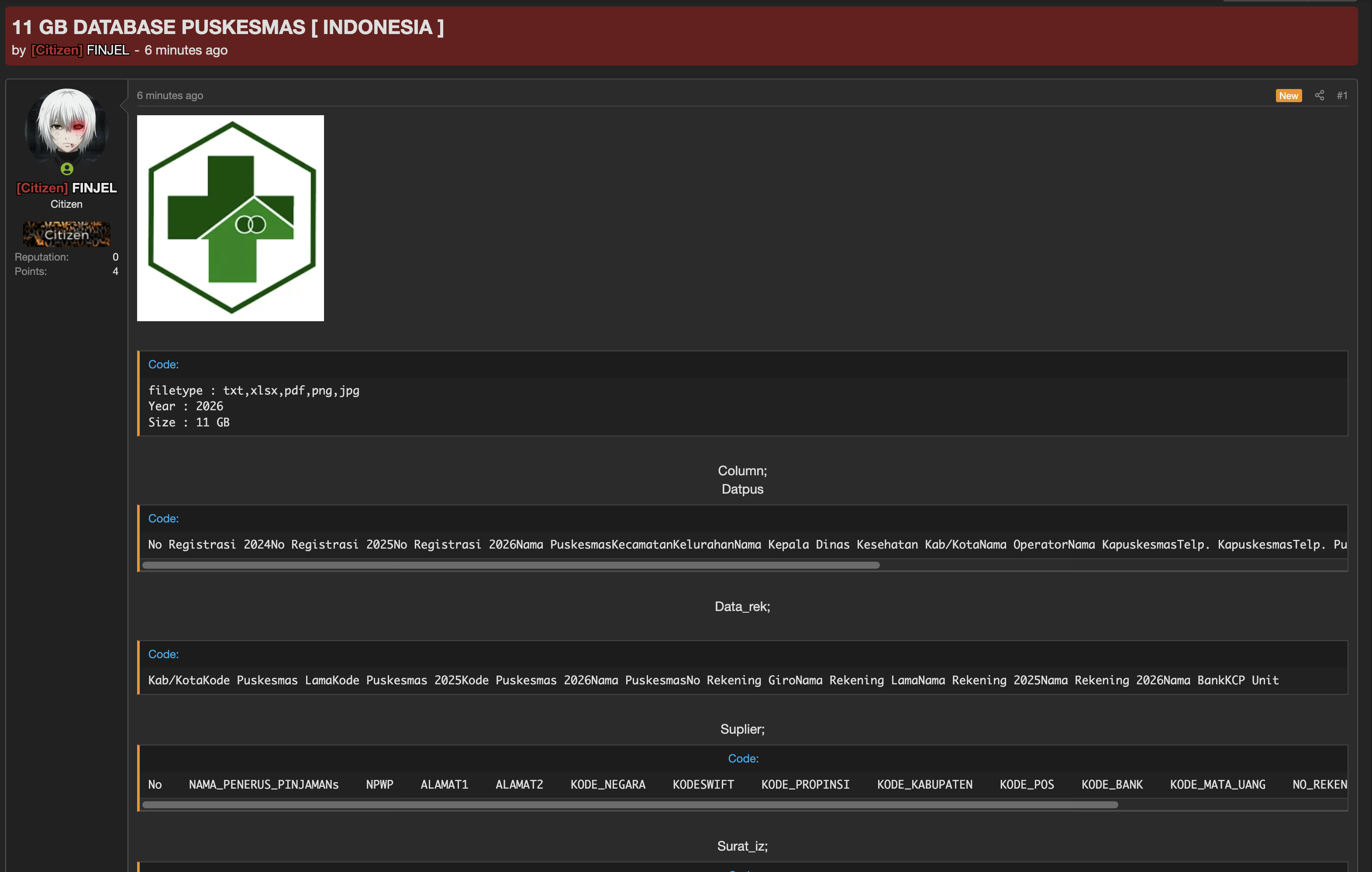Click the 'KODE_MATA_UANG' column text
1372x872 pixels.
[1217, 784]
